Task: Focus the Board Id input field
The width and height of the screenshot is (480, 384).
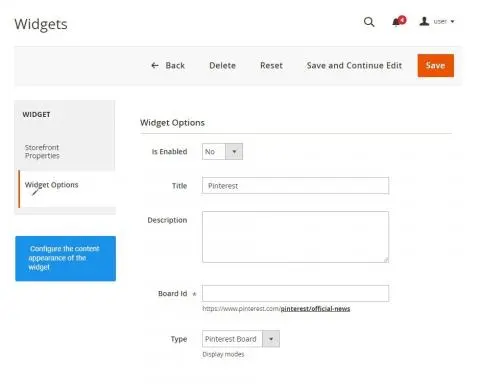Action: point(295,294)
